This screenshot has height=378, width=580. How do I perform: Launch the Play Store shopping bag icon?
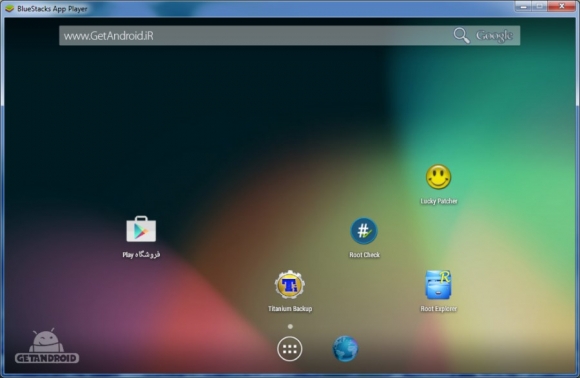click(x=141, y=229)
